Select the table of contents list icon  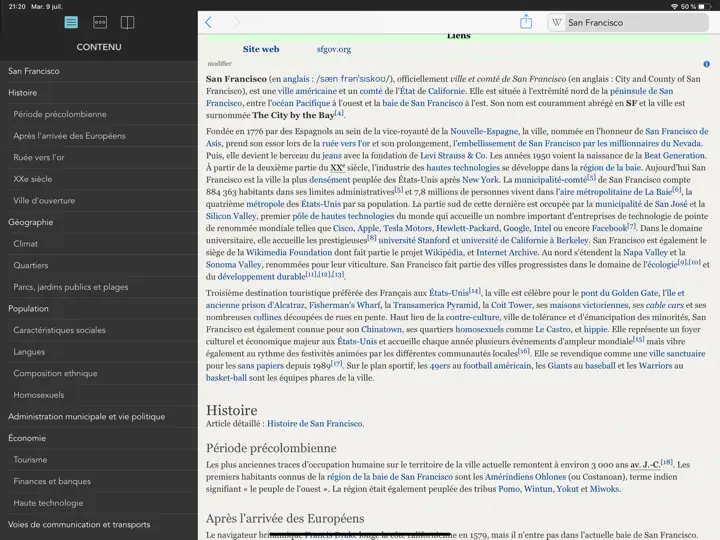(71, 22)
